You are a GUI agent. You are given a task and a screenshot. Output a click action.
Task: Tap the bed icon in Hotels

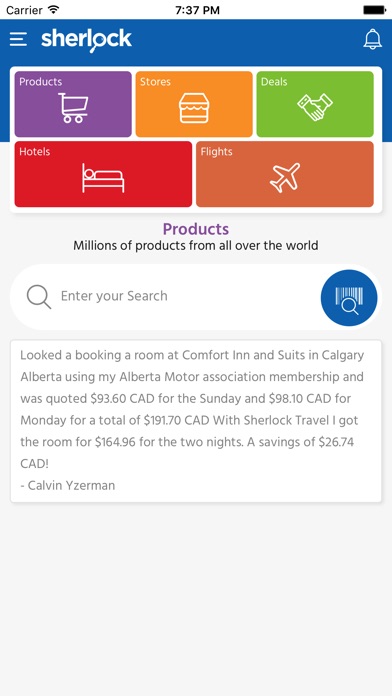[103, 178]
